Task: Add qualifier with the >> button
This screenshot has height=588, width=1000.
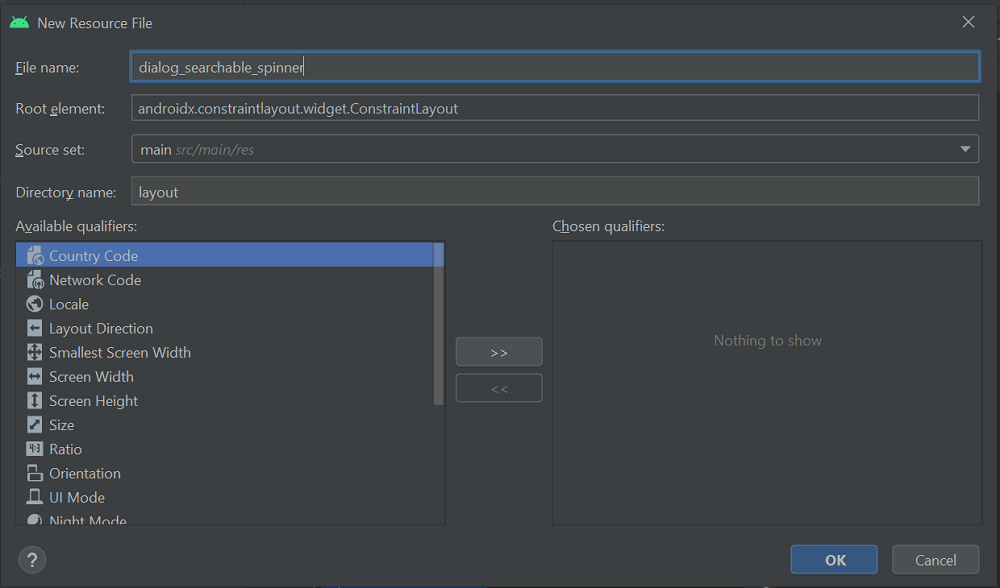Action: coord(499,351)
